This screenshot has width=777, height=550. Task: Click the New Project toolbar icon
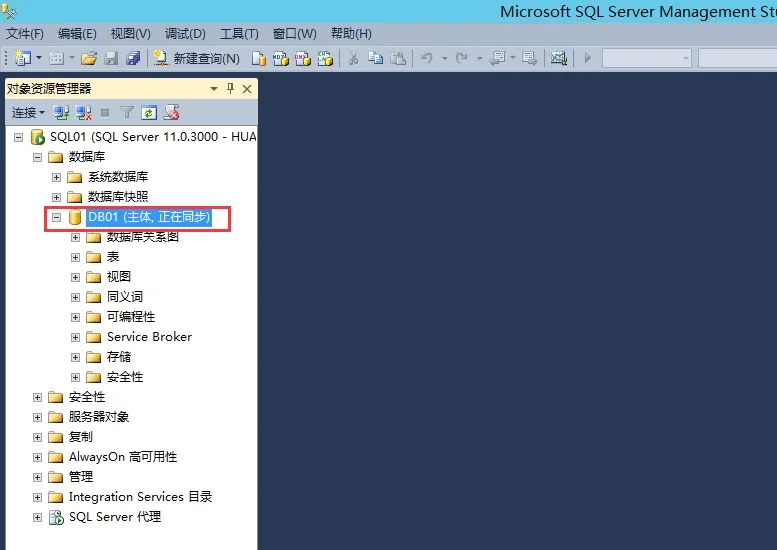pos(22,58)
